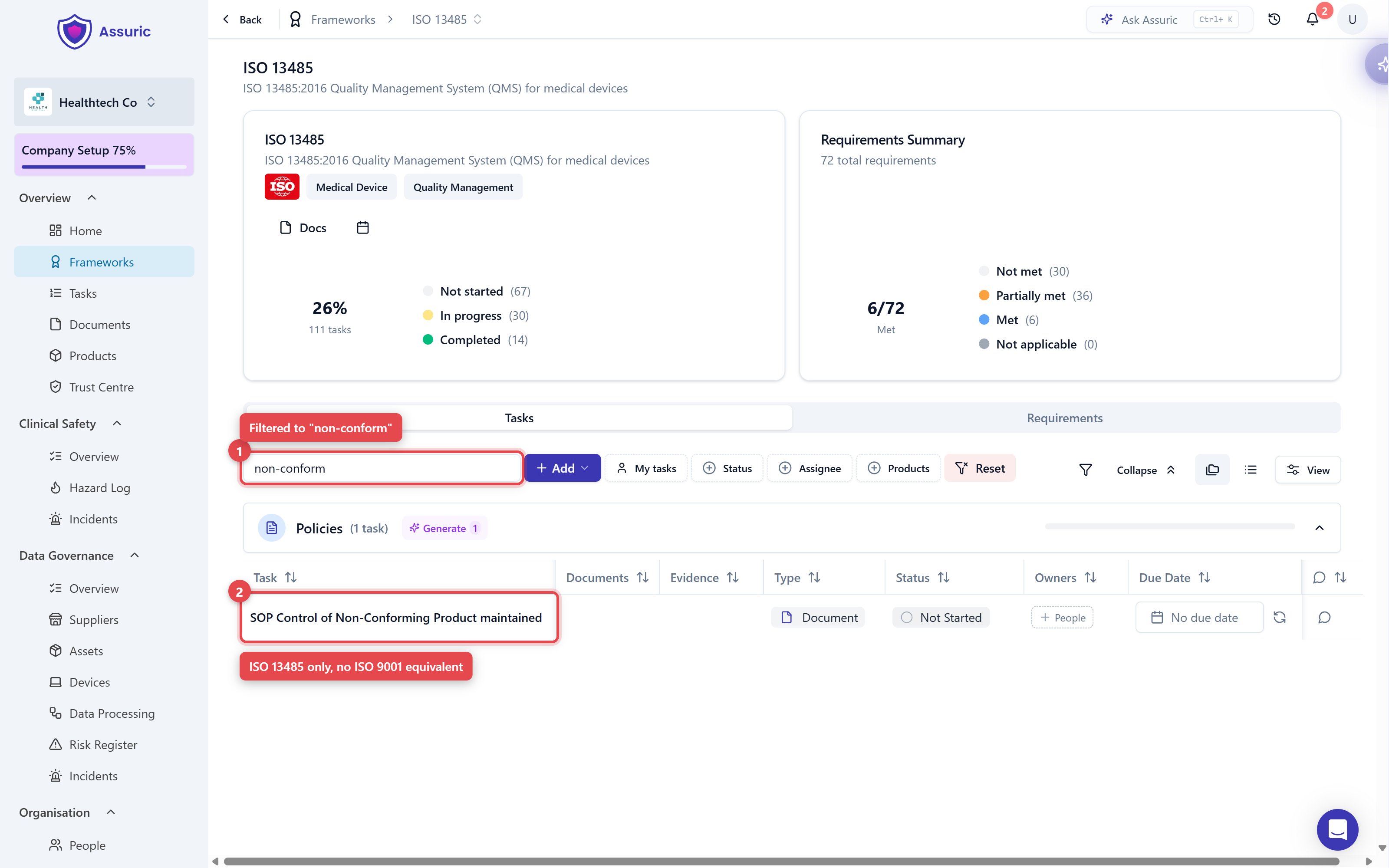
Task: Click the Generate policies button
Action: tap(444, 528)
